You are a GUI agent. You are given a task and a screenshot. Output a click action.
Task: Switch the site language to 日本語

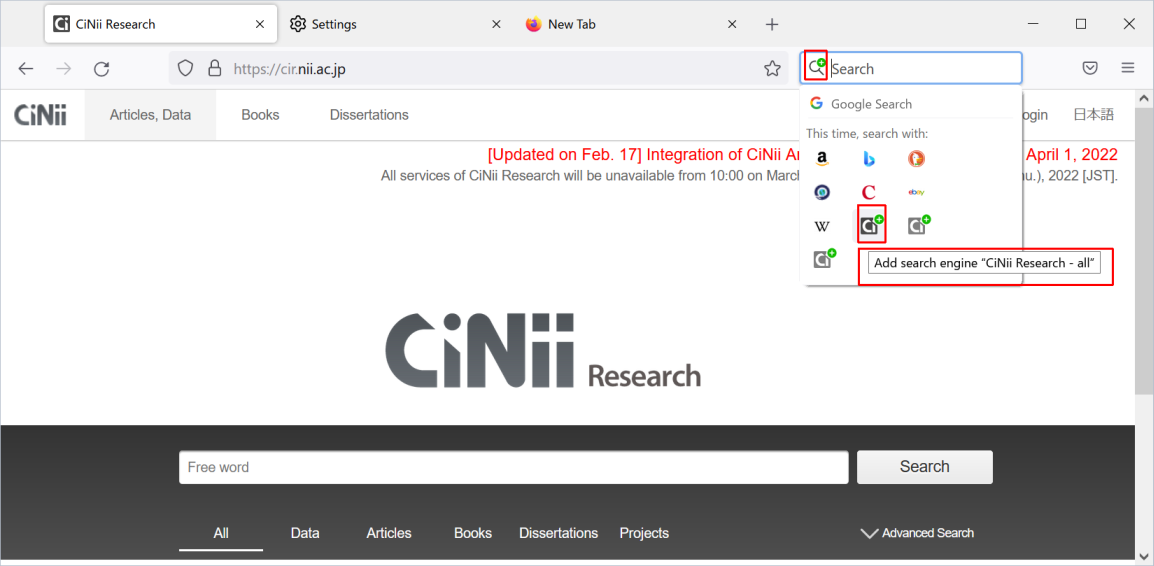1094,115
